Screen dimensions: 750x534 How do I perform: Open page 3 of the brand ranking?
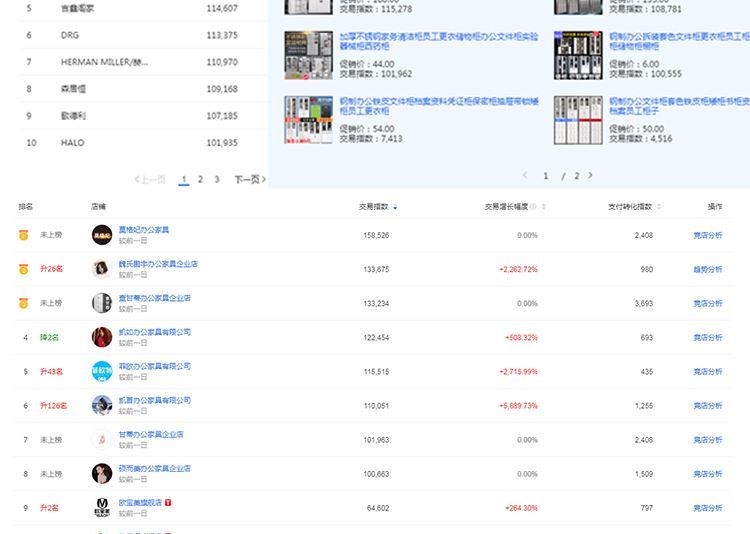click(x=217, y=180)
